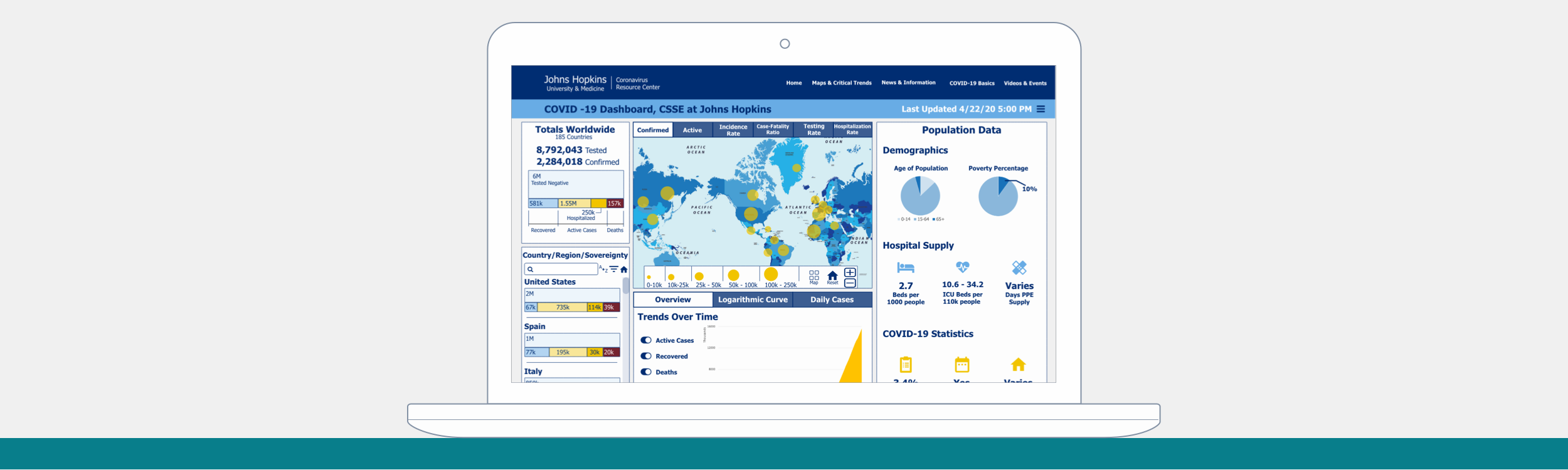Click the country list scrollbar
Viewport: 1568px width, 470px height.
pyautogui.click(x=625, y=286)
